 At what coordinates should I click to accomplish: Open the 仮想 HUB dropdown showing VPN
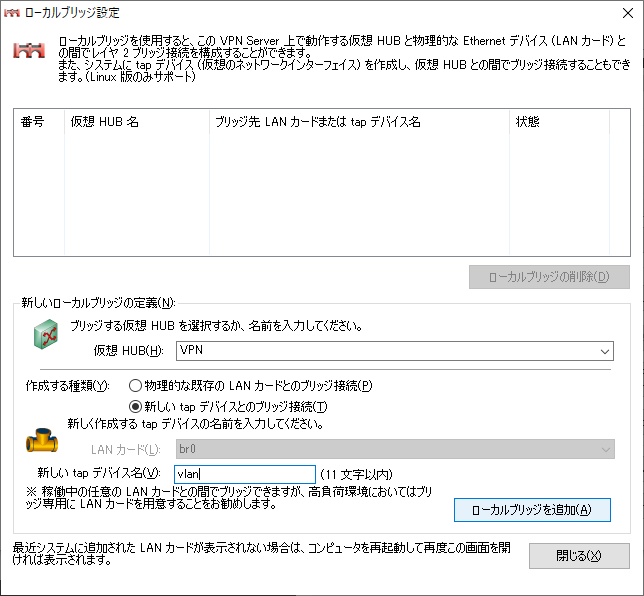[x=395, y=351]
